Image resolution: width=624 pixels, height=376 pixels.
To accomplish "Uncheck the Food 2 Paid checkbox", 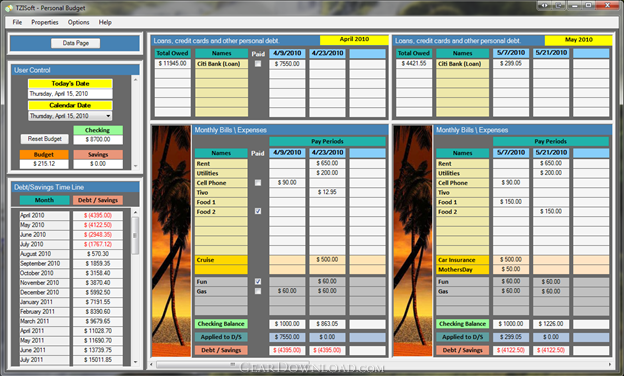I will tap(258, 211).
